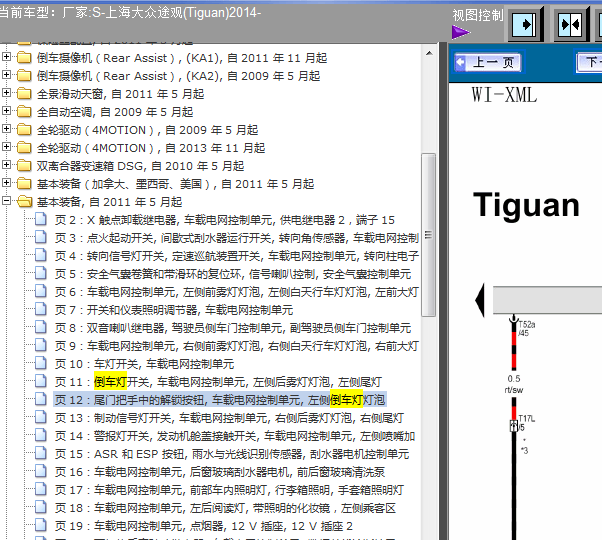Open 页 2 X 触点卸载继电器

225,220
